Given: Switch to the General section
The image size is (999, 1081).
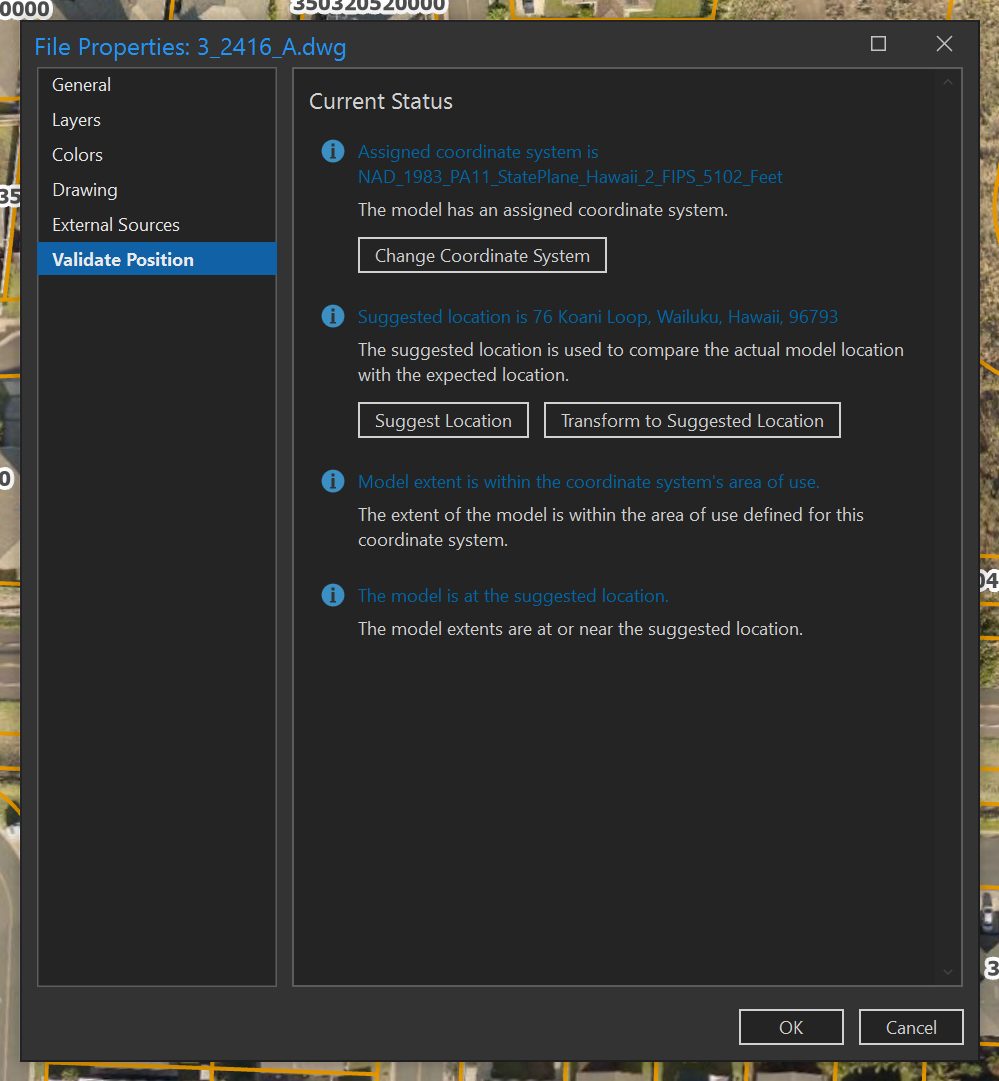Looking at the screenshot, I should [81, 85].
